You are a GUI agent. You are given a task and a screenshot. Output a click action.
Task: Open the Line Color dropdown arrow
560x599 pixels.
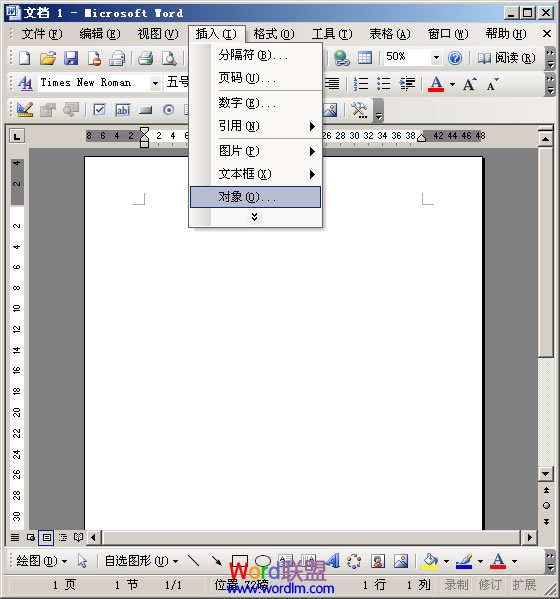[480, 561]
